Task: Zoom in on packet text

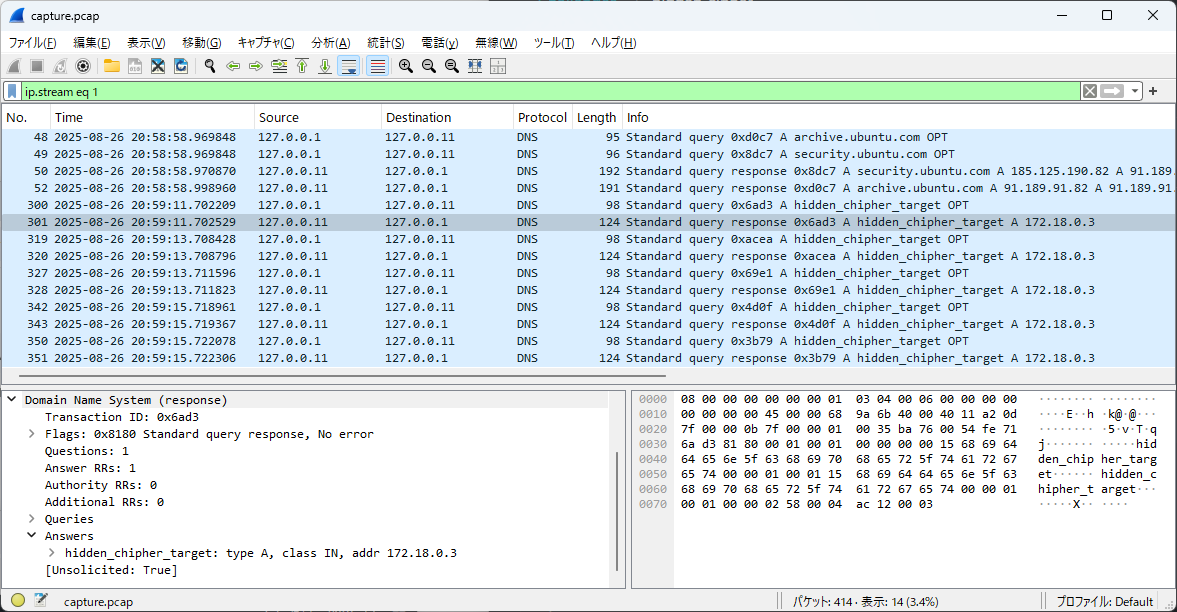Action: pyautogui.click(x=406, y=66)
